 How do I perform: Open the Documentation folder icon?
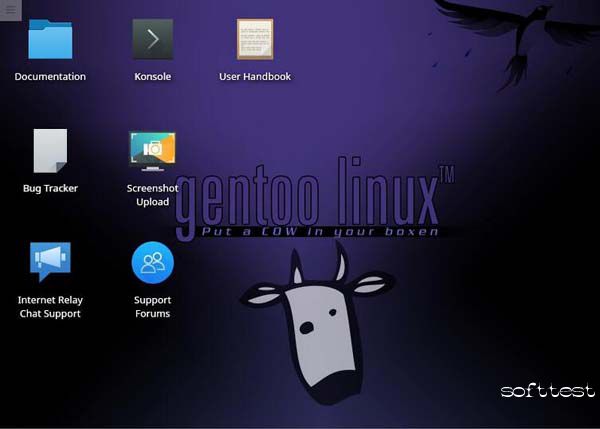pyautogui.click(x=50, y=39)
